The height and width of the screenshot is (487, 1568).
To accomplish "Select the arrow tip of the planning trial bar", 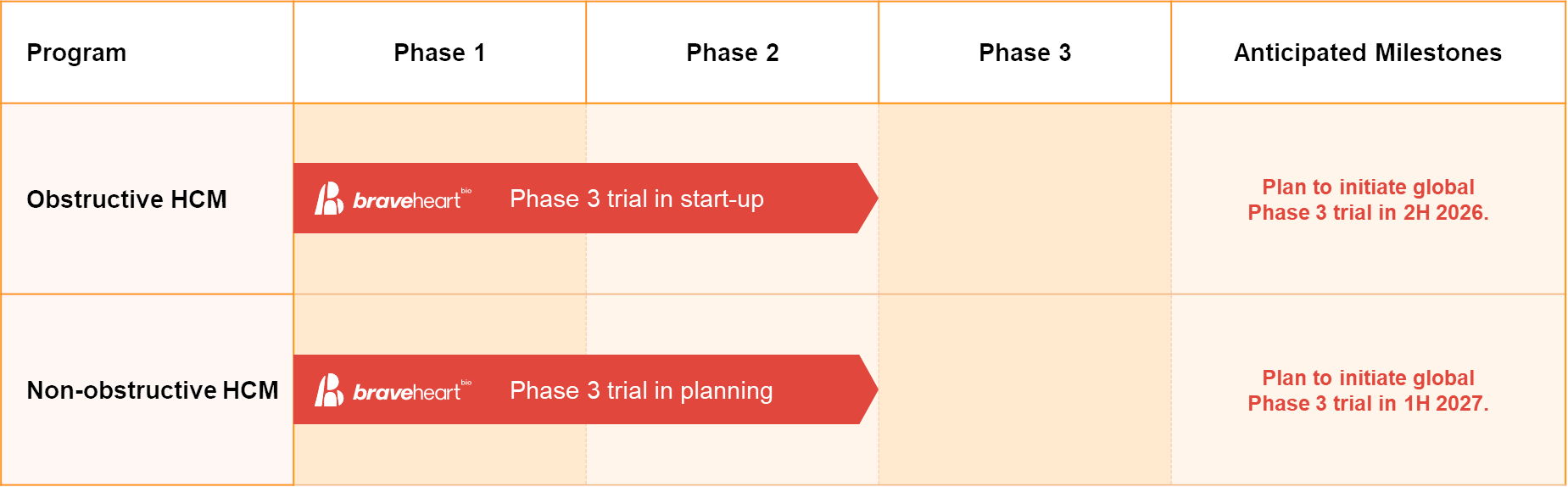I will click(868, 389).
